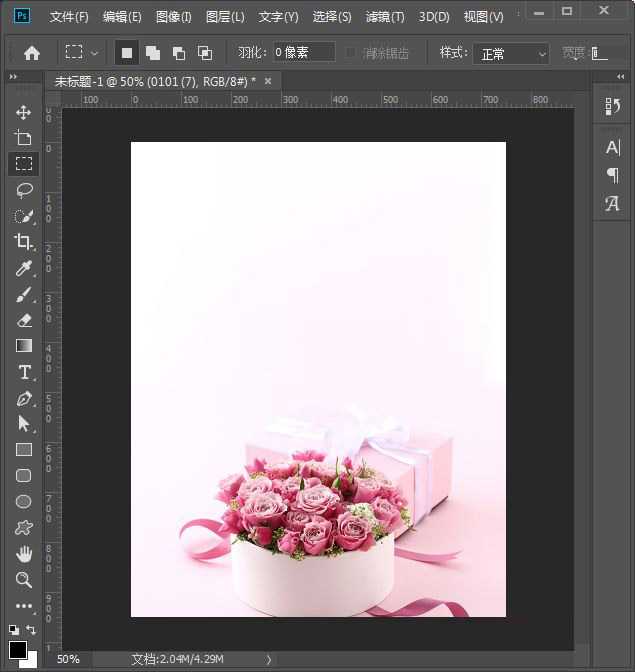Select the Zoom tool
Screen dimensions: 635x672
point(23,580)
